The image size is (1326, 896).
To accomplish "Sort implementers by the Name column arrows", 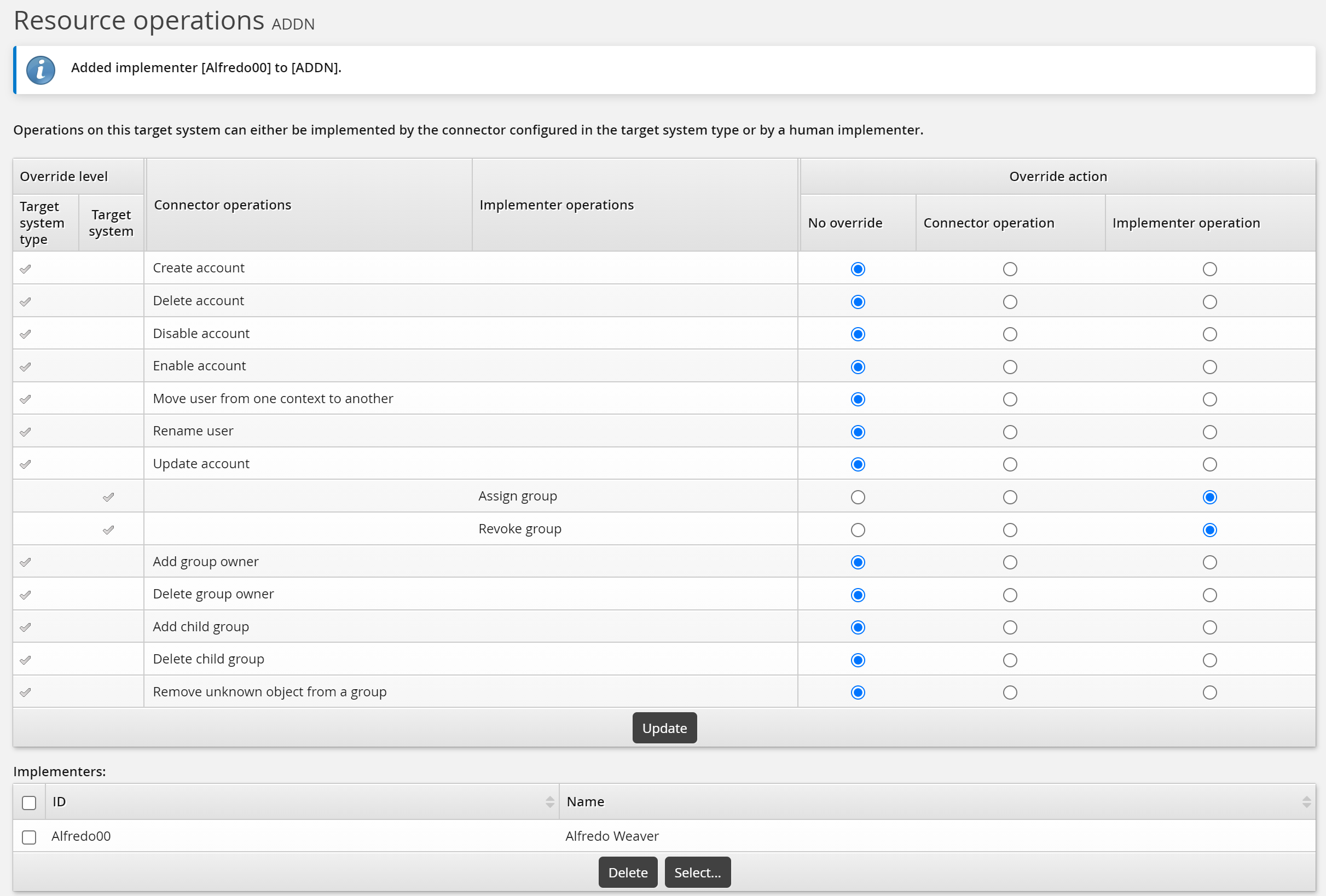I will [x=1306, y=802].
